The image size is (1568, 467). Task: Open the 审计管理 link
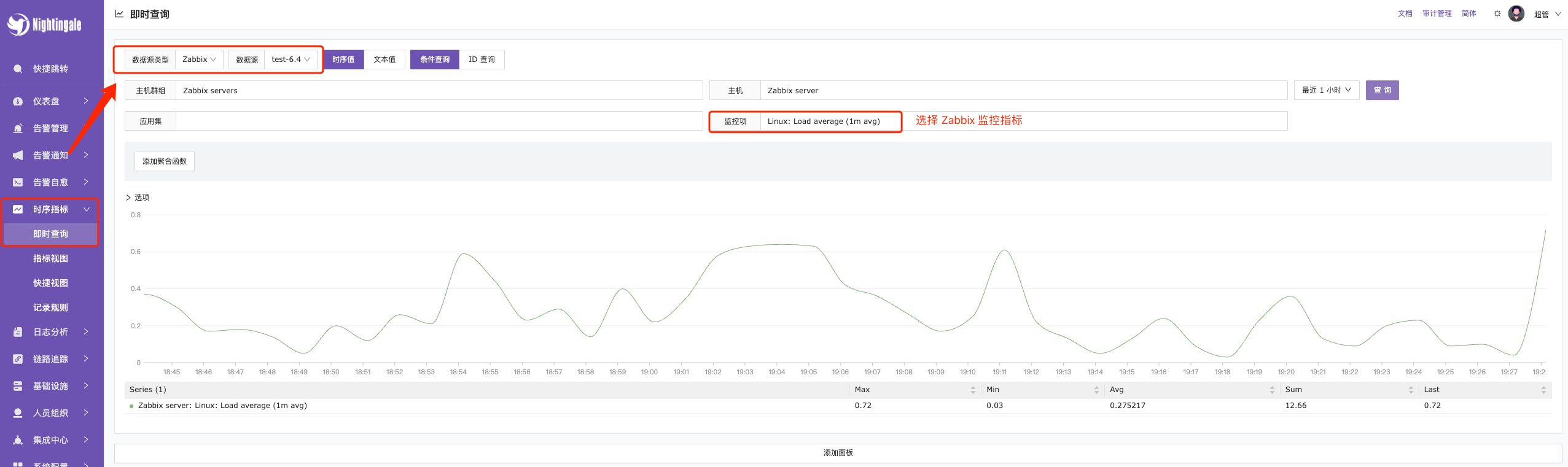coord(1437,14)
